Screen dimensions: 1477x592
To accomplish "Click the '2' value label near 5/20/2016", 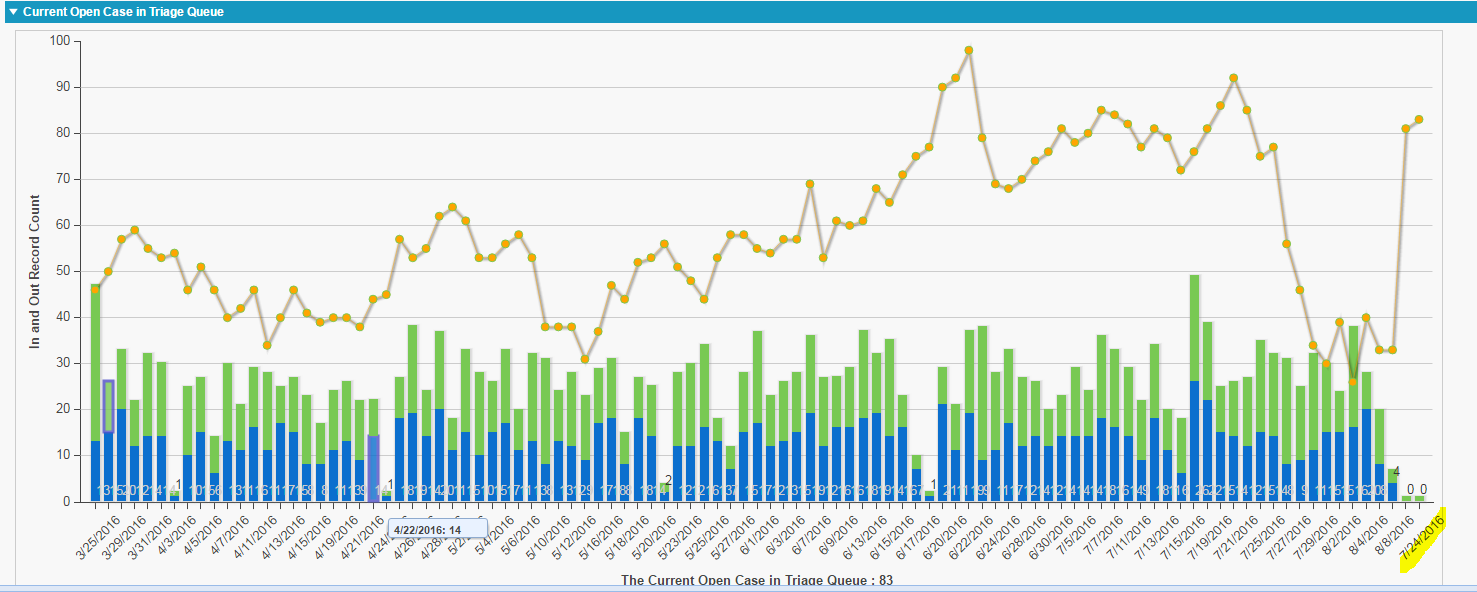I will [x=668, y=481].
